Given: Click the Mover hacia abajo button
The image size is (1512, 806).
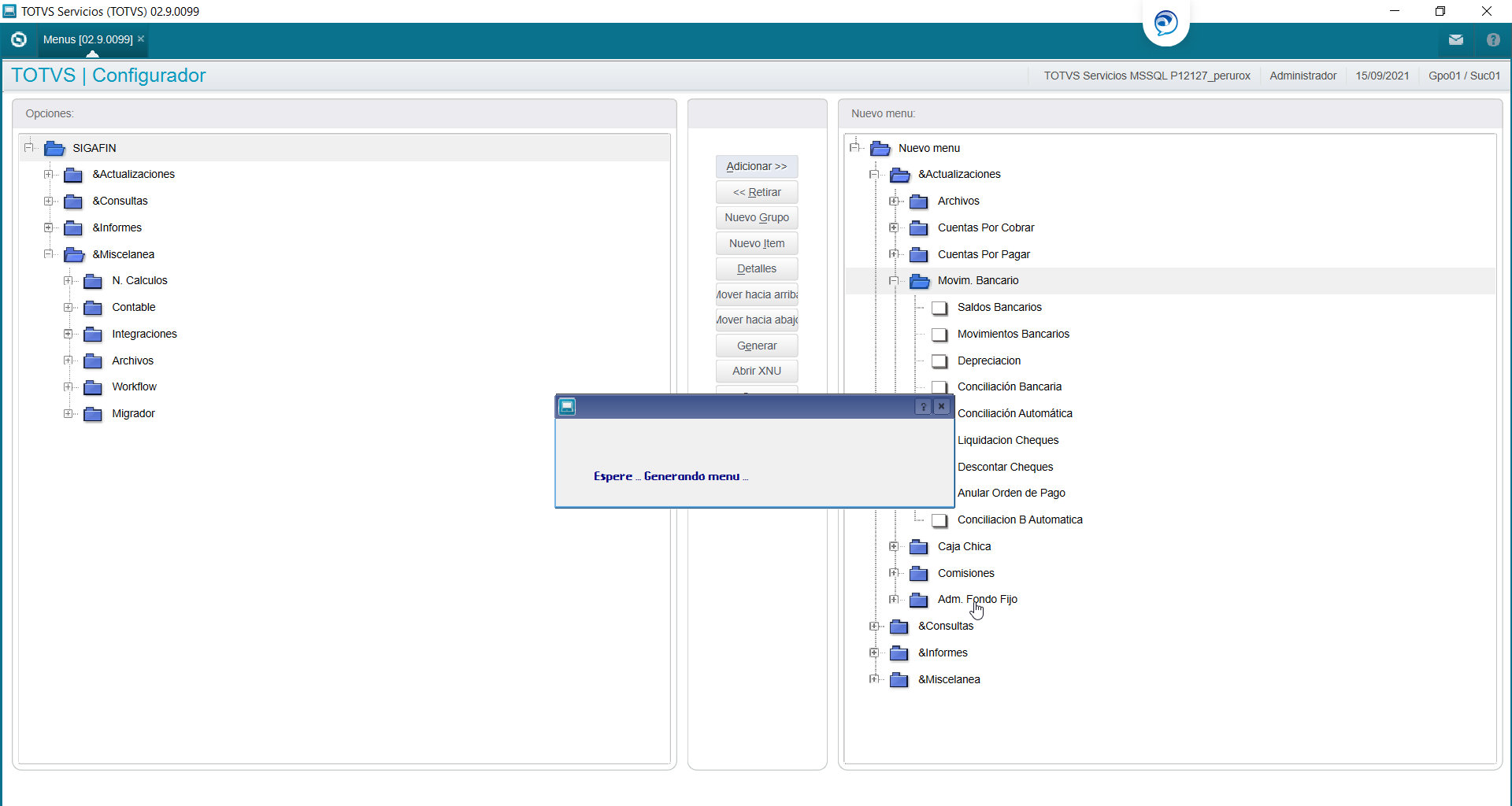Looking at the screenshot, I should (757, 320).
